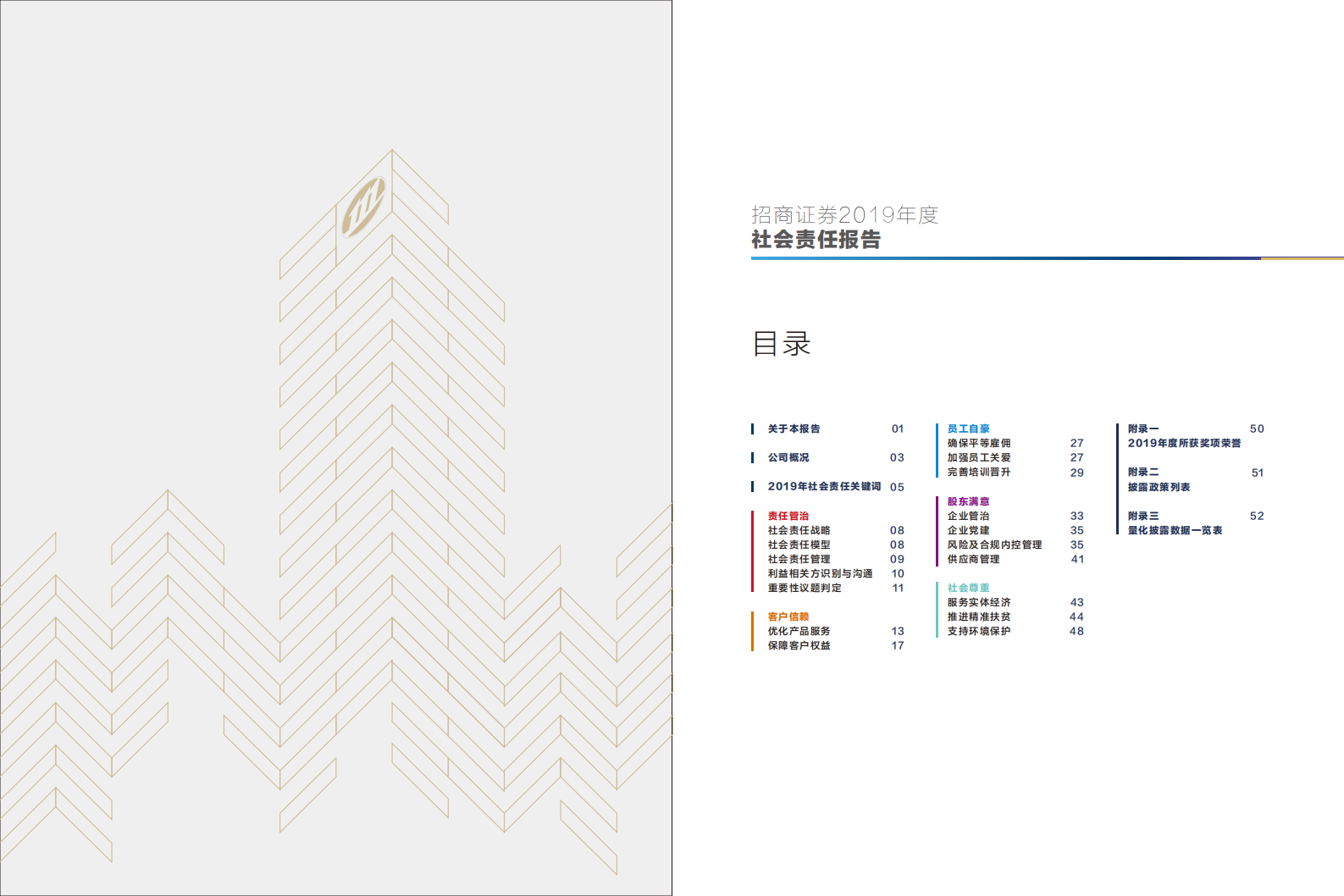Select the 责任管治 section heading

(788, 516)
